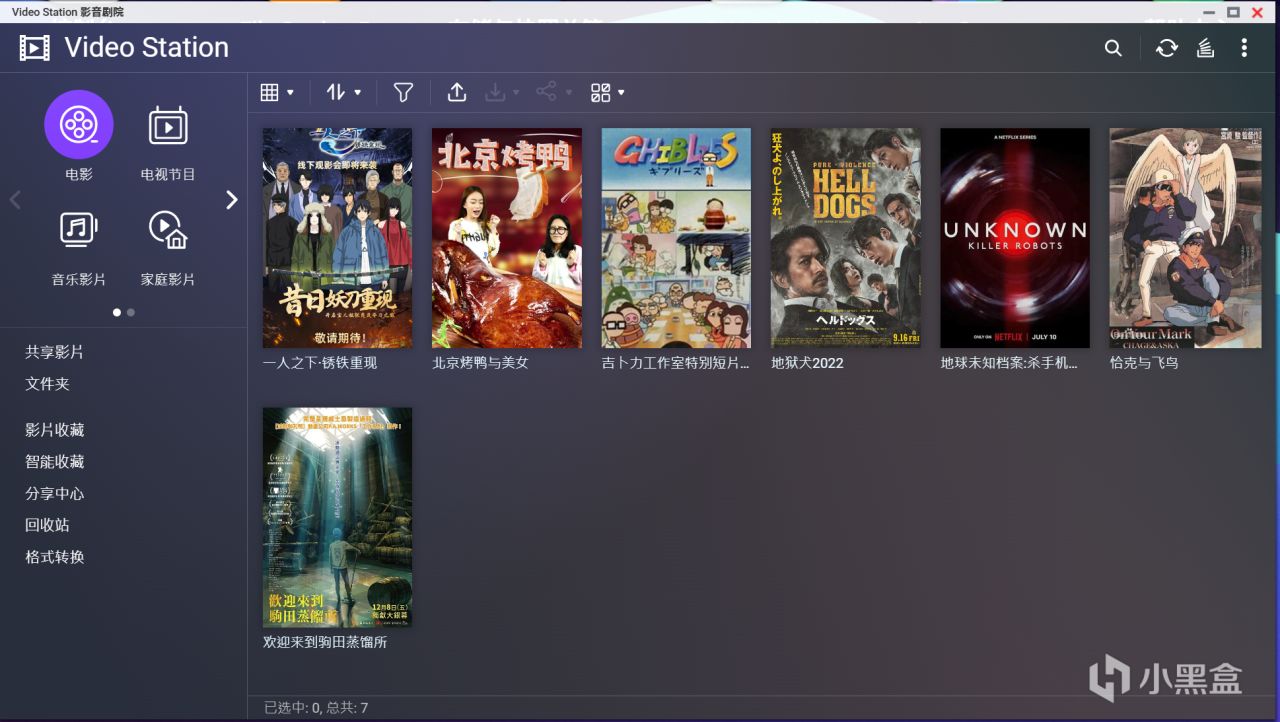This screenshot has height=722, width=1280.
Task: Switch to the first category page dot
Action: point(117,312)
